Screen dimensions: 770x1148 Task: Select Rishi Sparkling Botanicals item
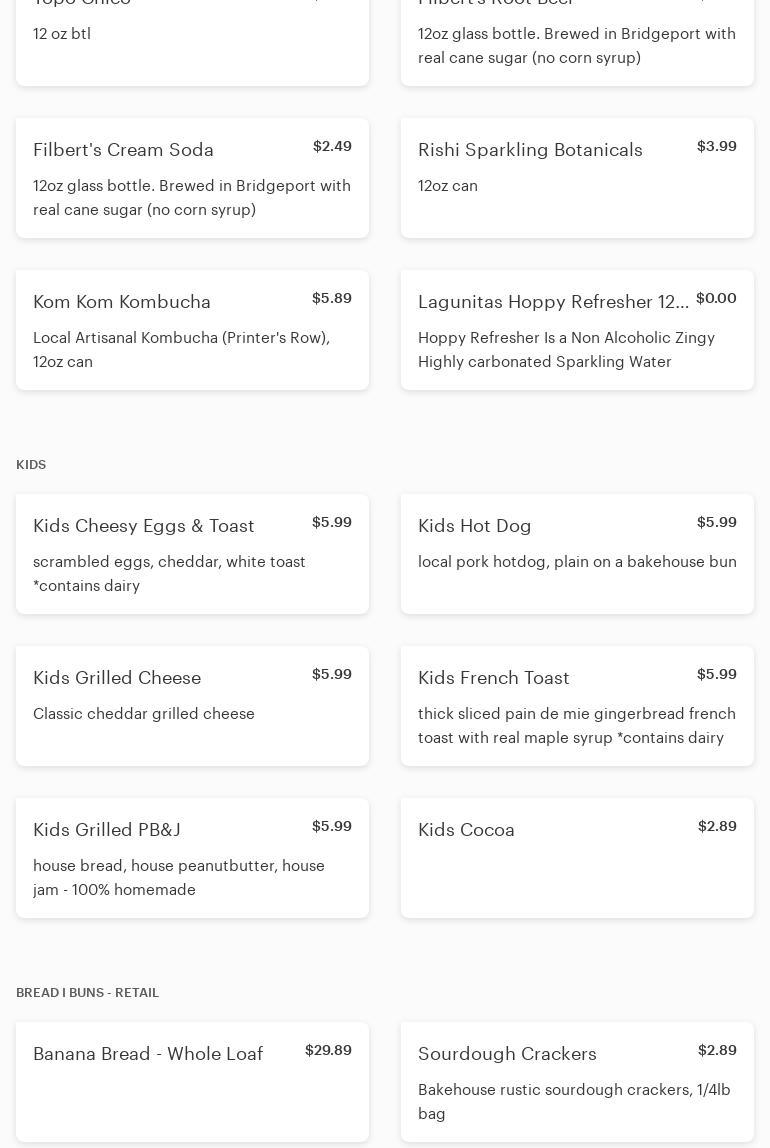coord(577,178)
